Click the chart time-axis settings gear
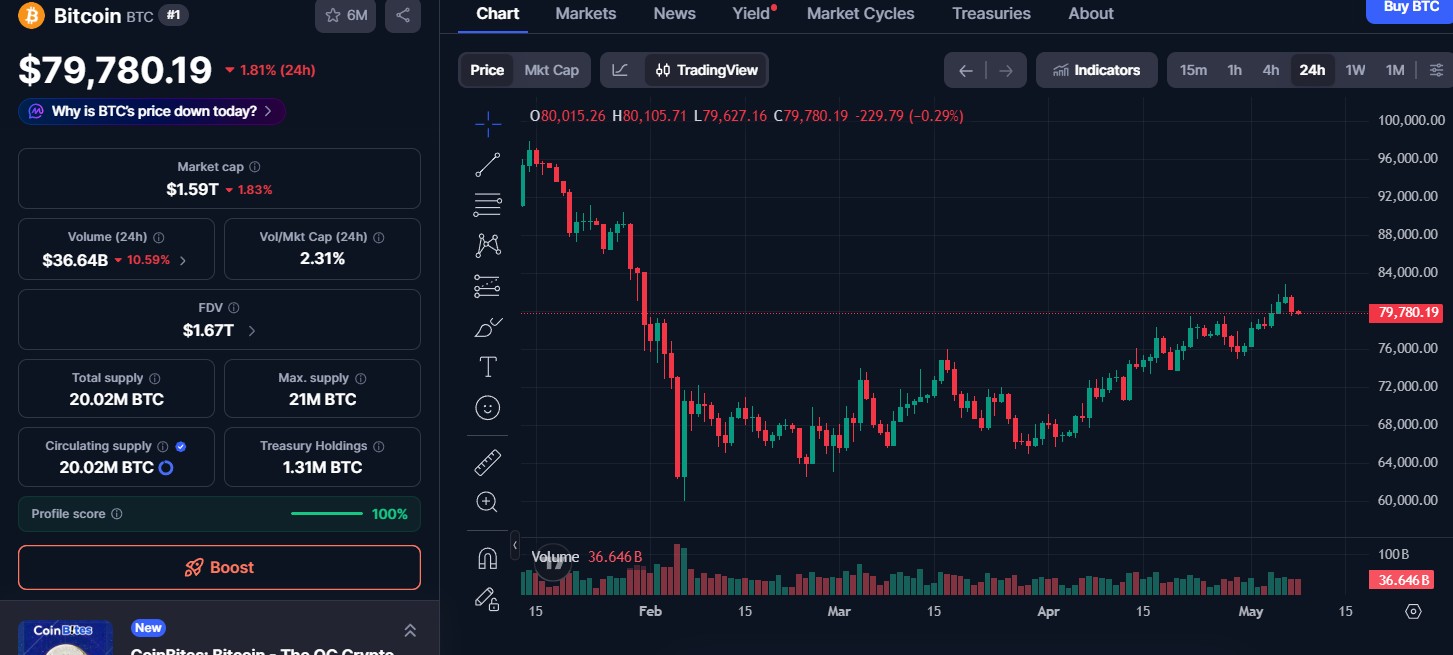The image size is (1453, 655). coord(1413,611)
